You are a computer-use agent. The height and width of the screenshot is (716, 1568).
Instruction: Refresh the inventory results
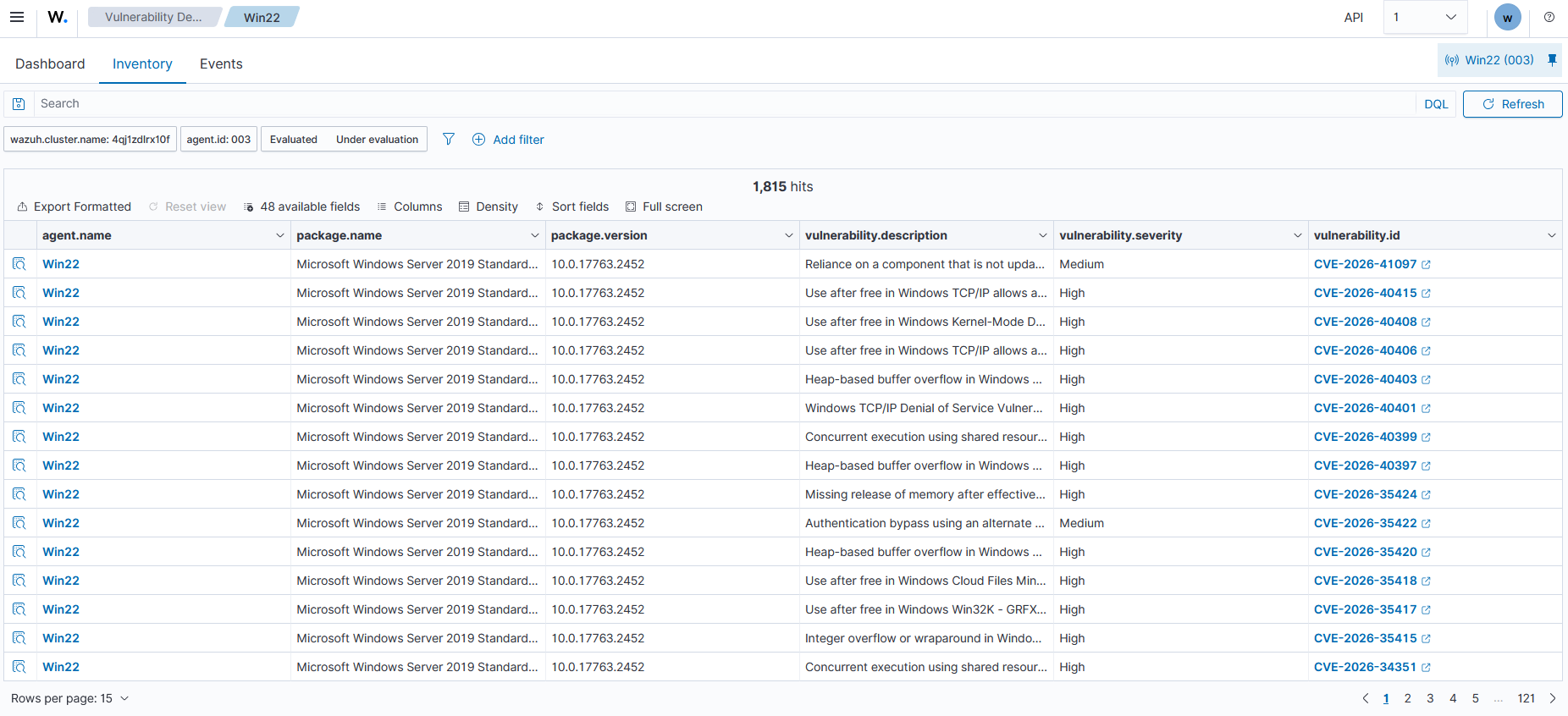click(1512, 104)
